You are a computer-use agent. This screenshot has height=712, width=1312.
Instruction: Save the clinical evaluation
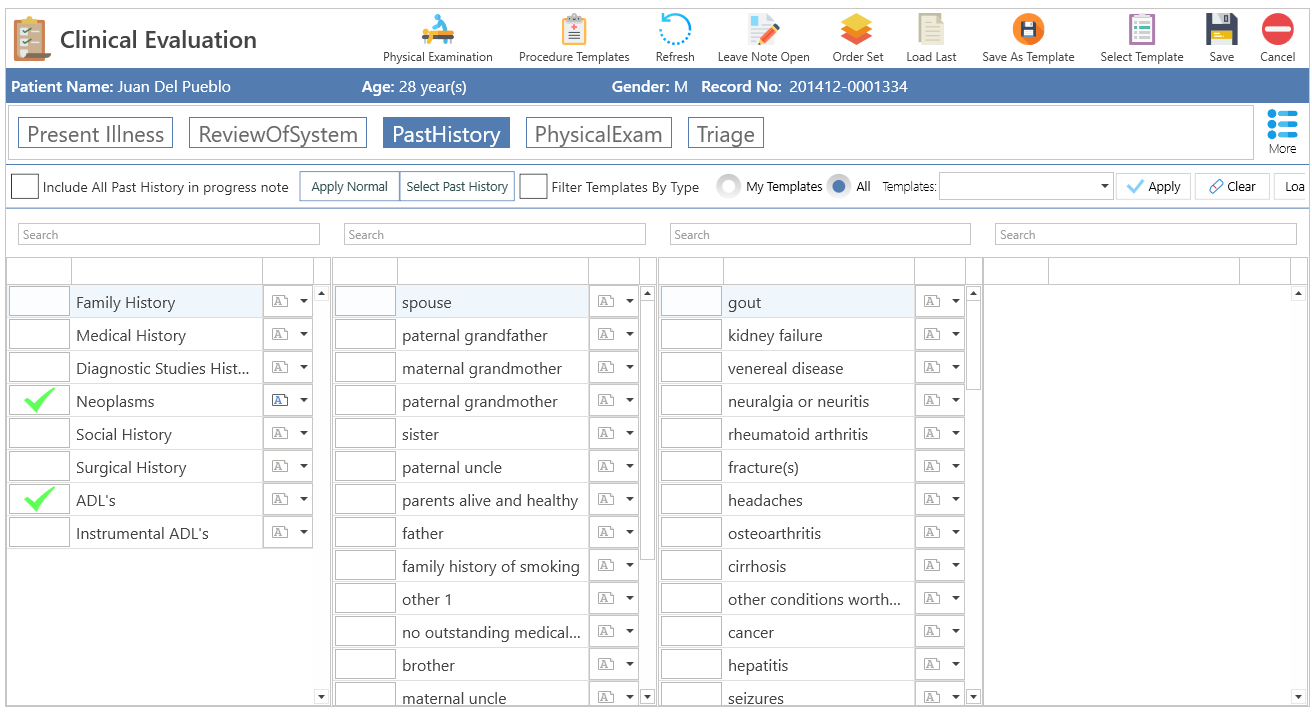[1221, 30]
